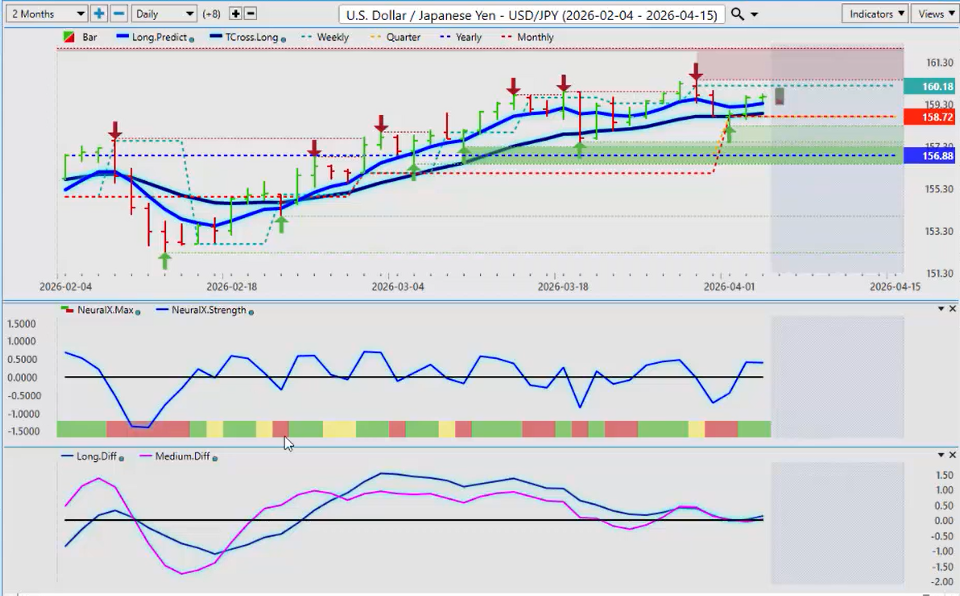Click the blue plus zoom-in button
The image size is (960, 596).
point(99,14)
